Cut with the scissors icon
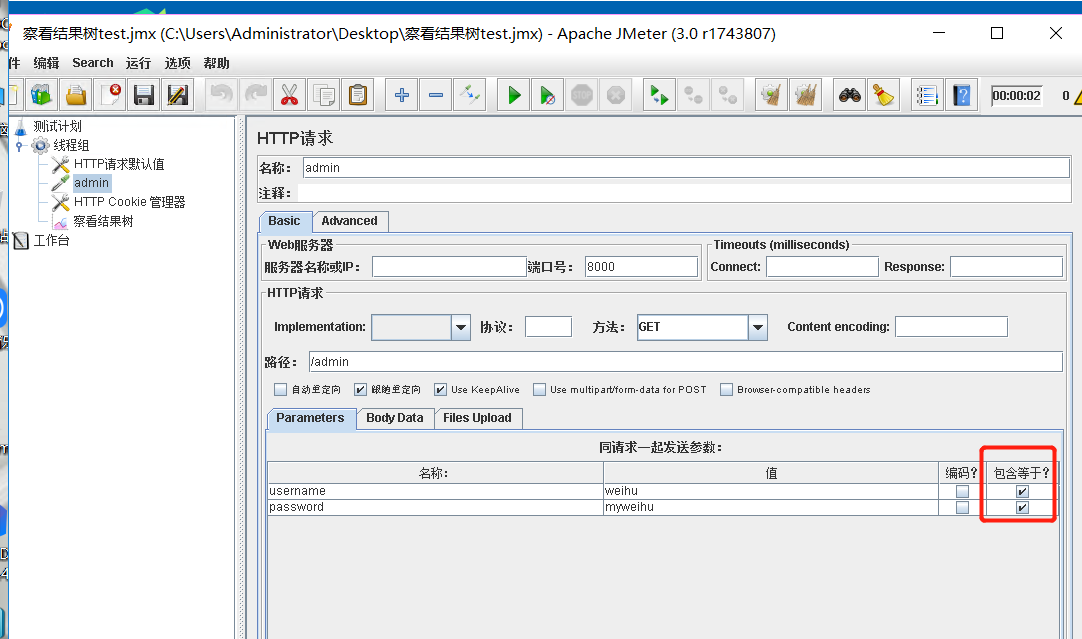Viewport: 1082px width, 639px height. pyautogui.click(x=290, y=95)
